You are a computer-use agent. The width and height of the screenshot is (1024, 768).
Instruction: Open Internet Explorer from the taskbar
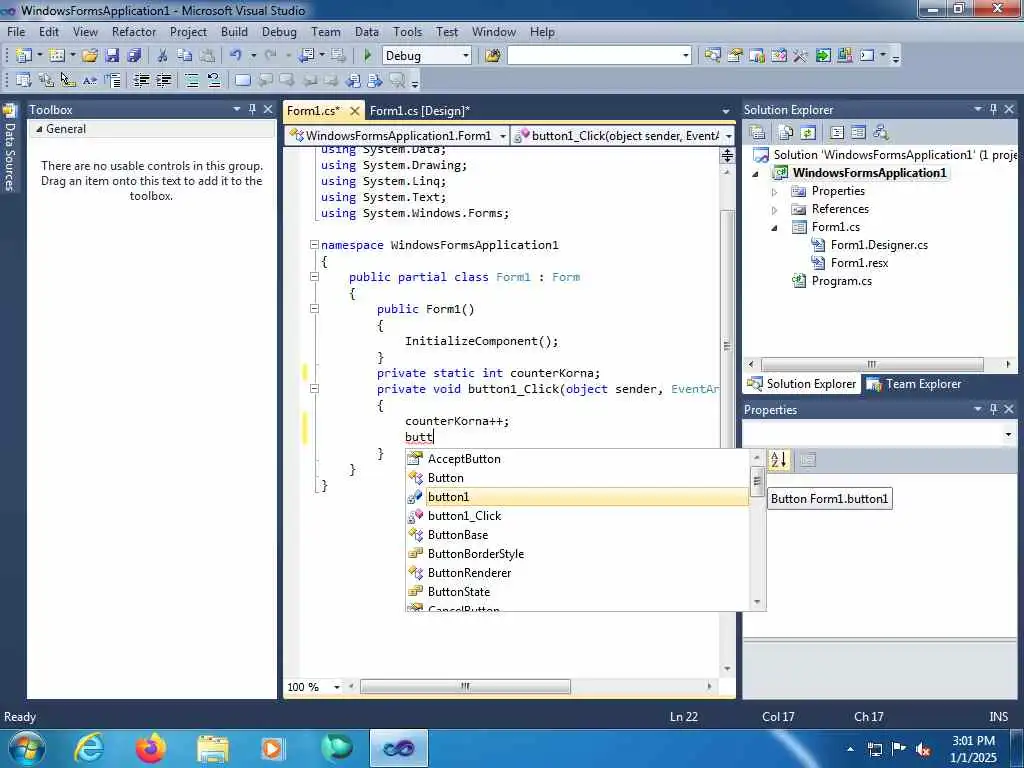click(89, 748)
